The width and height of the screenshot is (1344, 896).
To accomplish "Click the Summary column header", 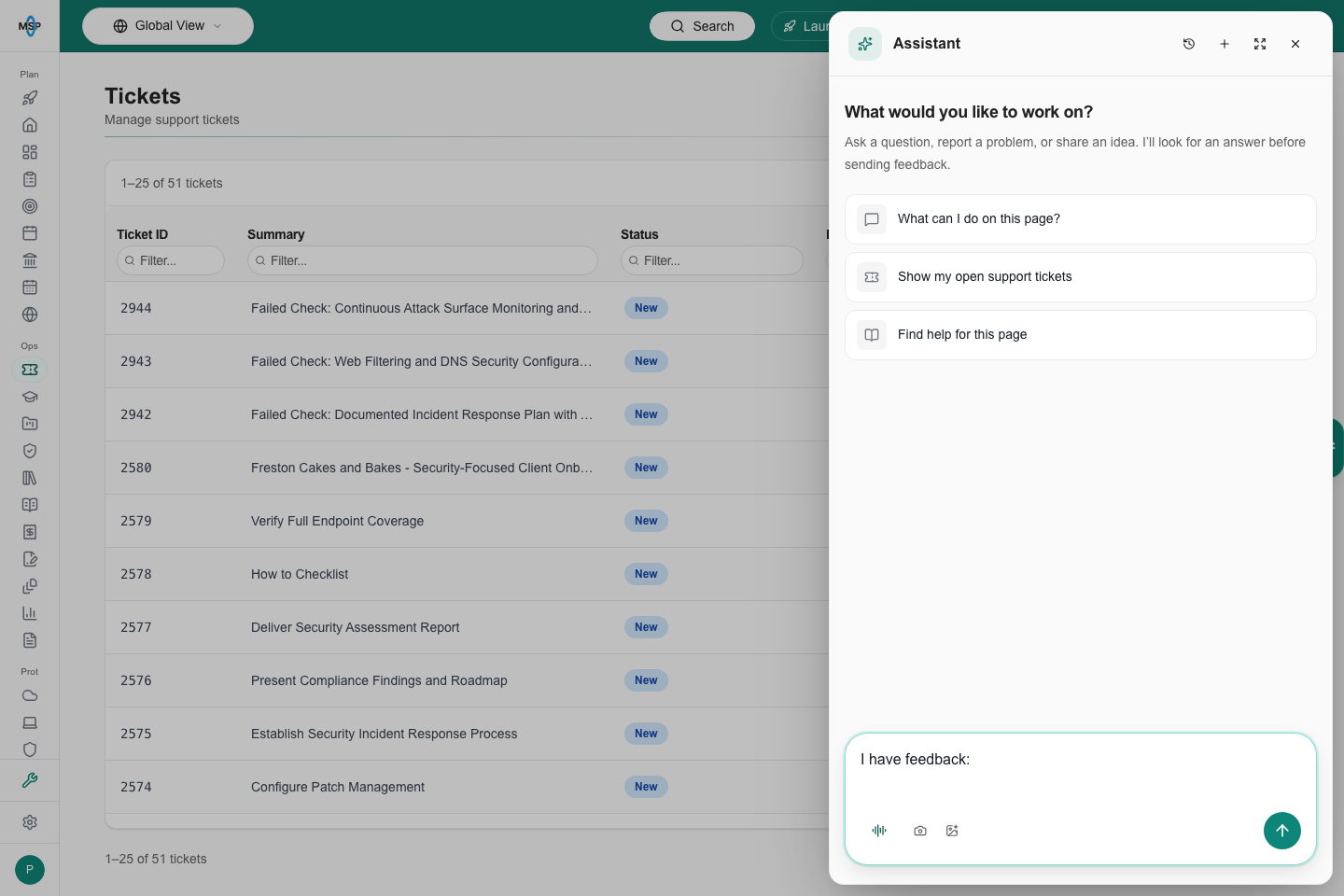I will [276, 234].
